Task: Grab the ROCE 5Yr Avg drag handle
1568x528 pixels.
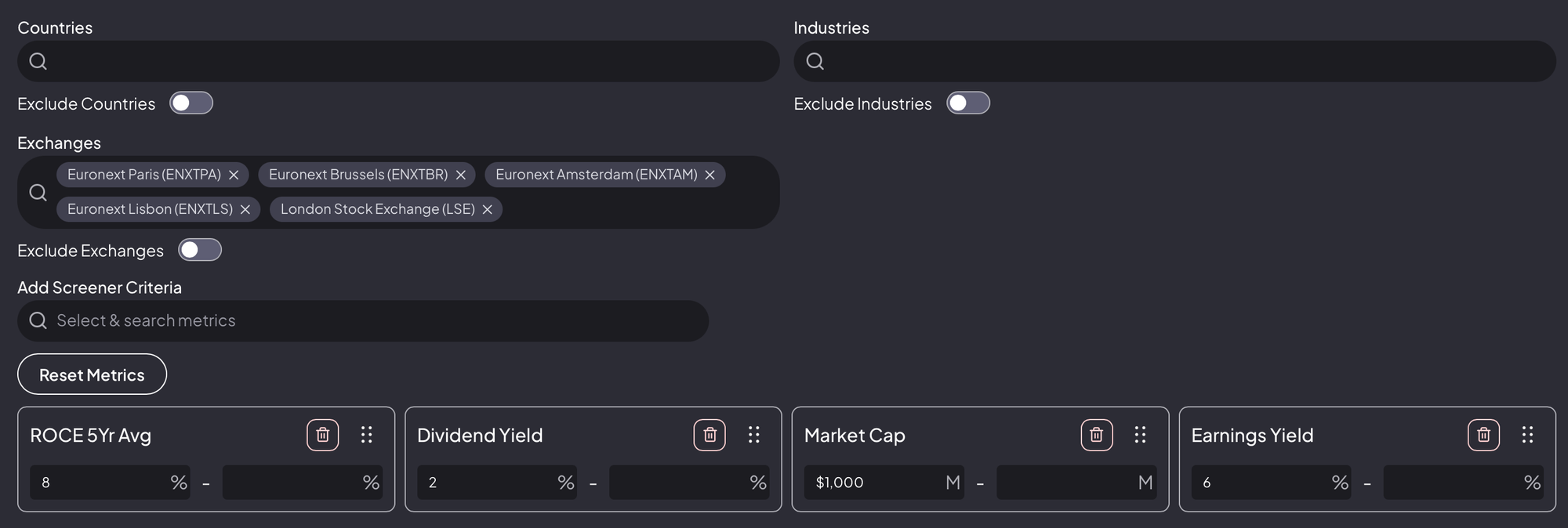Action: click(x=366, y=435)
